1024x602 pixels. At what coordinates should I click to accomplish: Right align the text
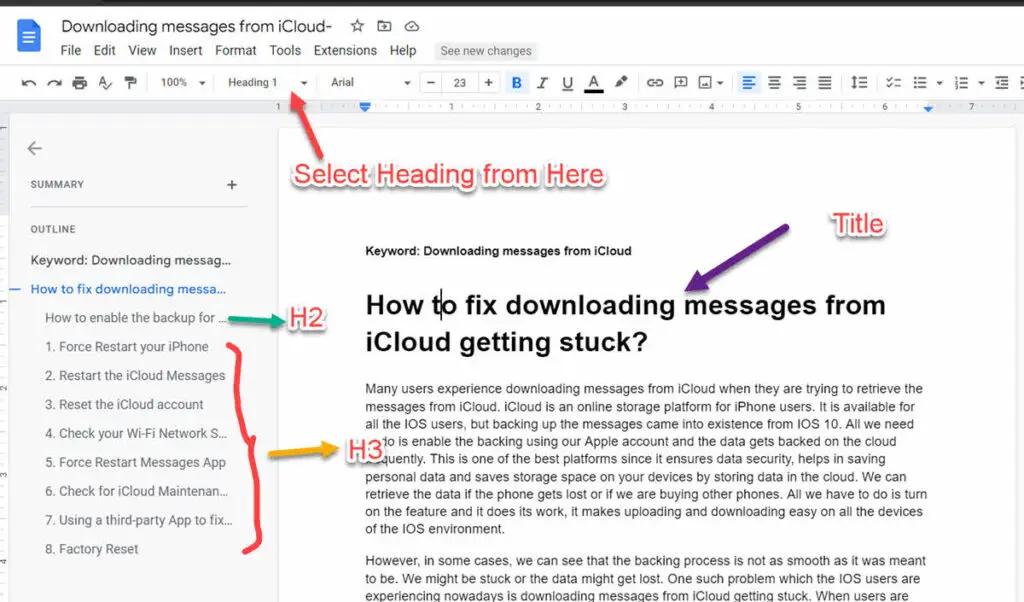tap(799, 83)
